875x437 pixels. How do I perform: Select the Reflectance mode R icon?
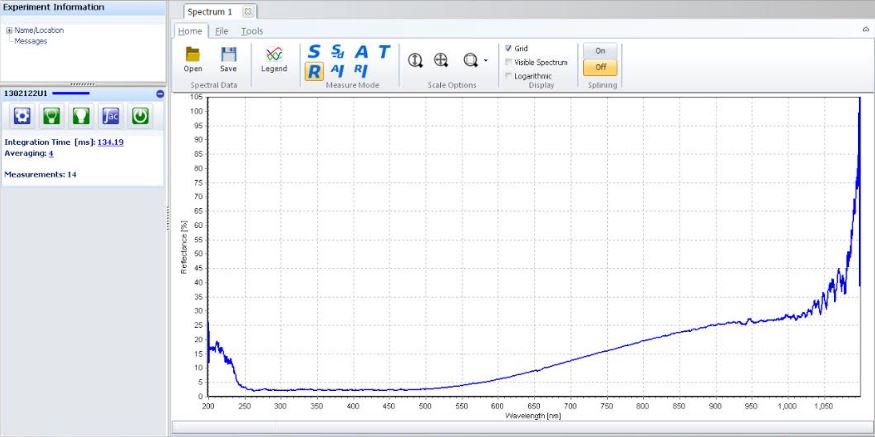tap(314, 71)
